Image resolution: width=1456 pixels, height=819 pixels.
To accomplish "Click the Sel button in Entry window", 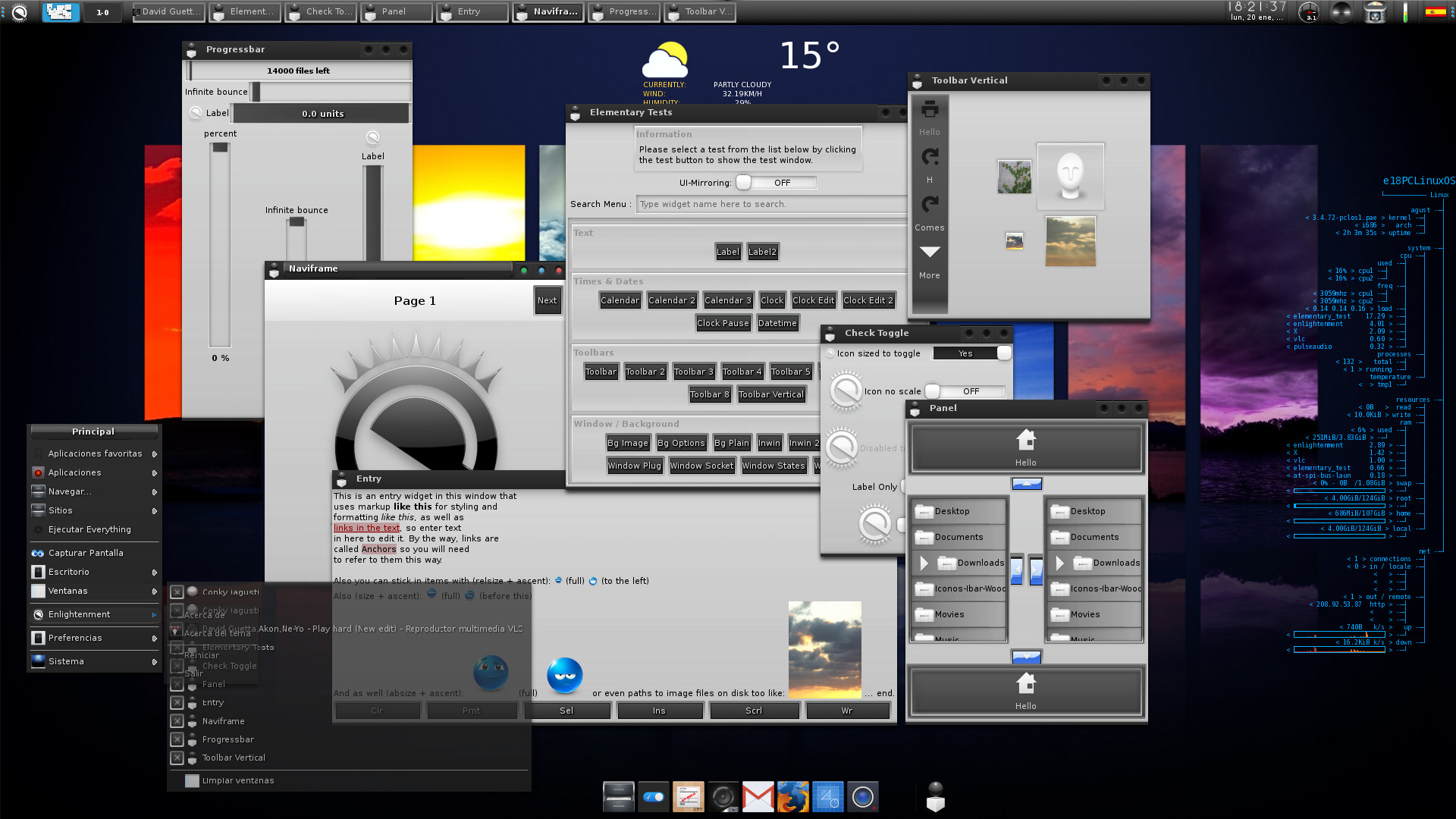I will point(566,711).
